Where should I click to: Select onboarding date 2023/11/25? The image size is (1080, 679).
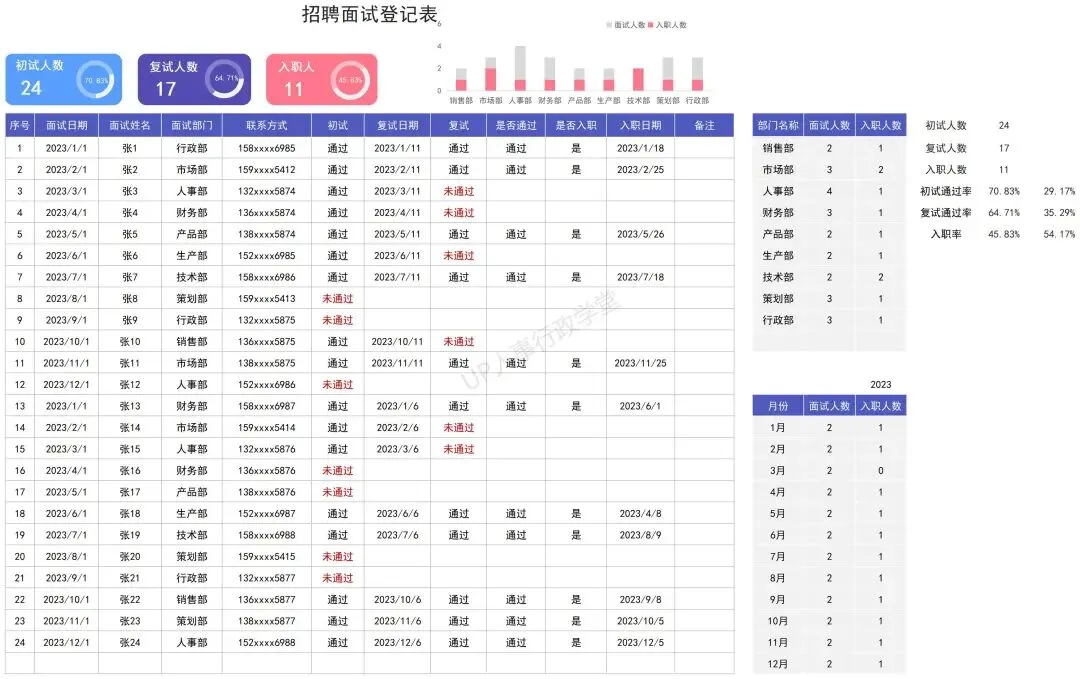pyautogui.click(x=641, y=363)
